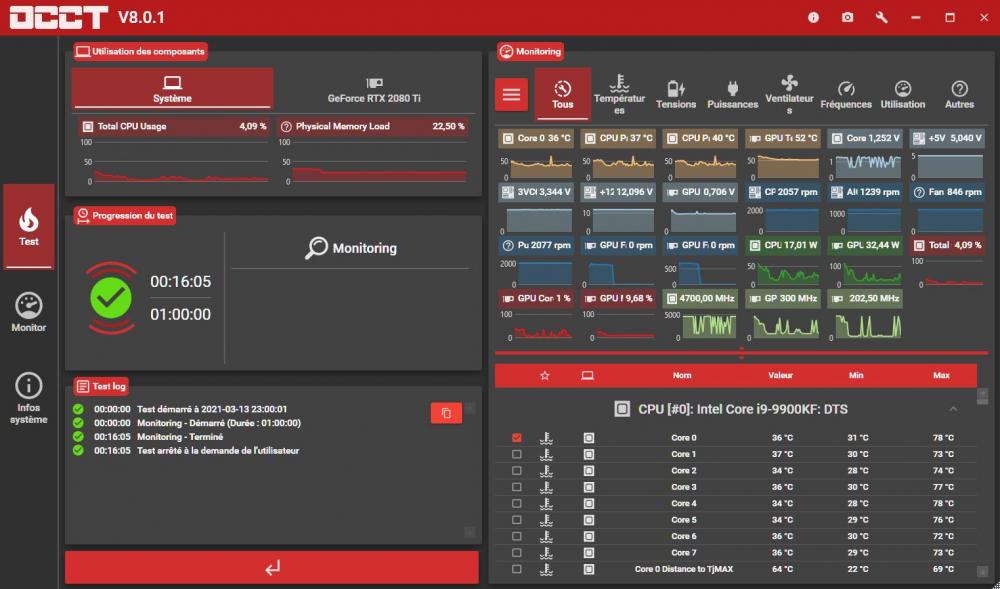
Task: Select the Système usage tab
Action: coord(172,88)
